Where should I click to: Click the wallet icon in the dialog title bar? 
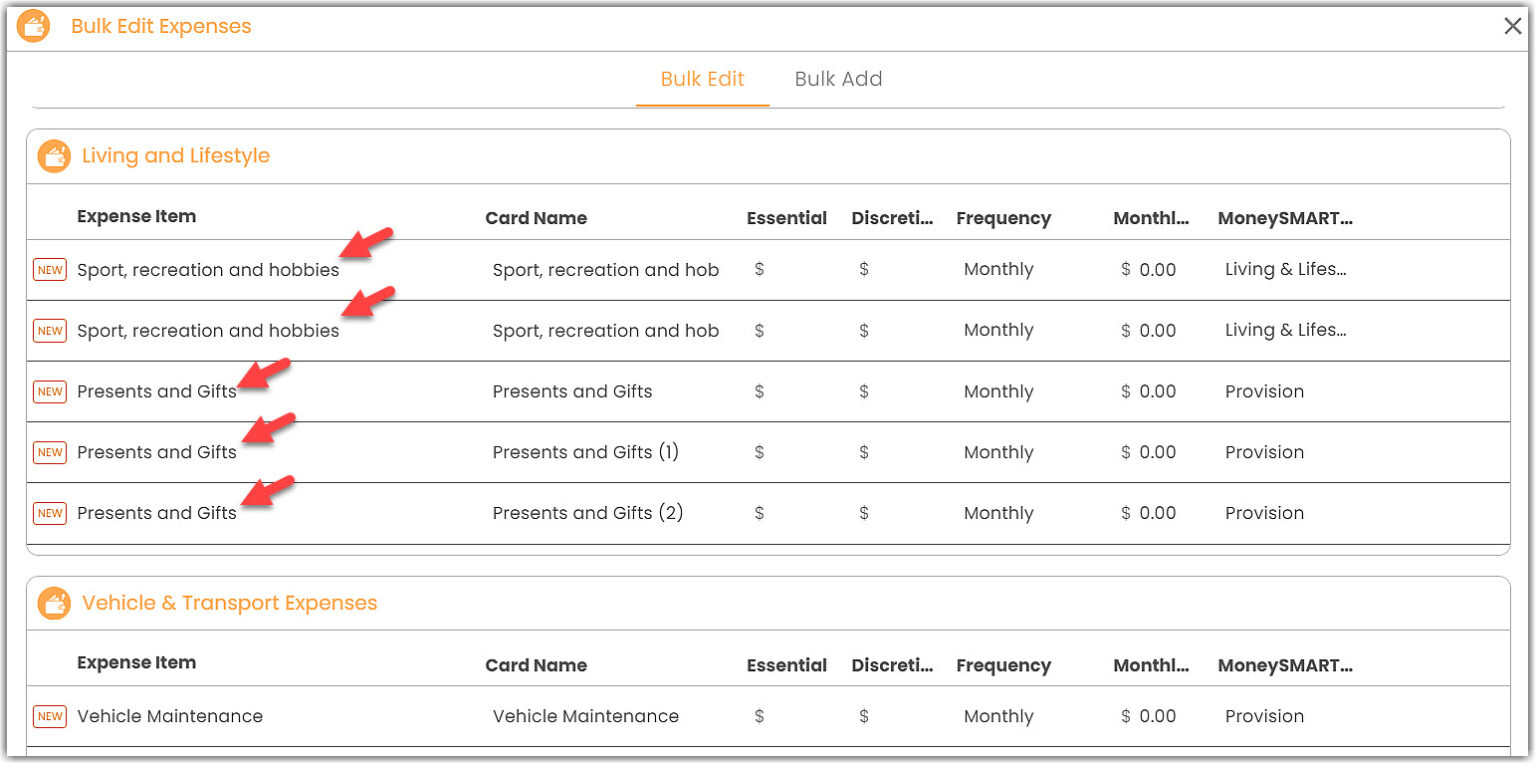(34, 26)
